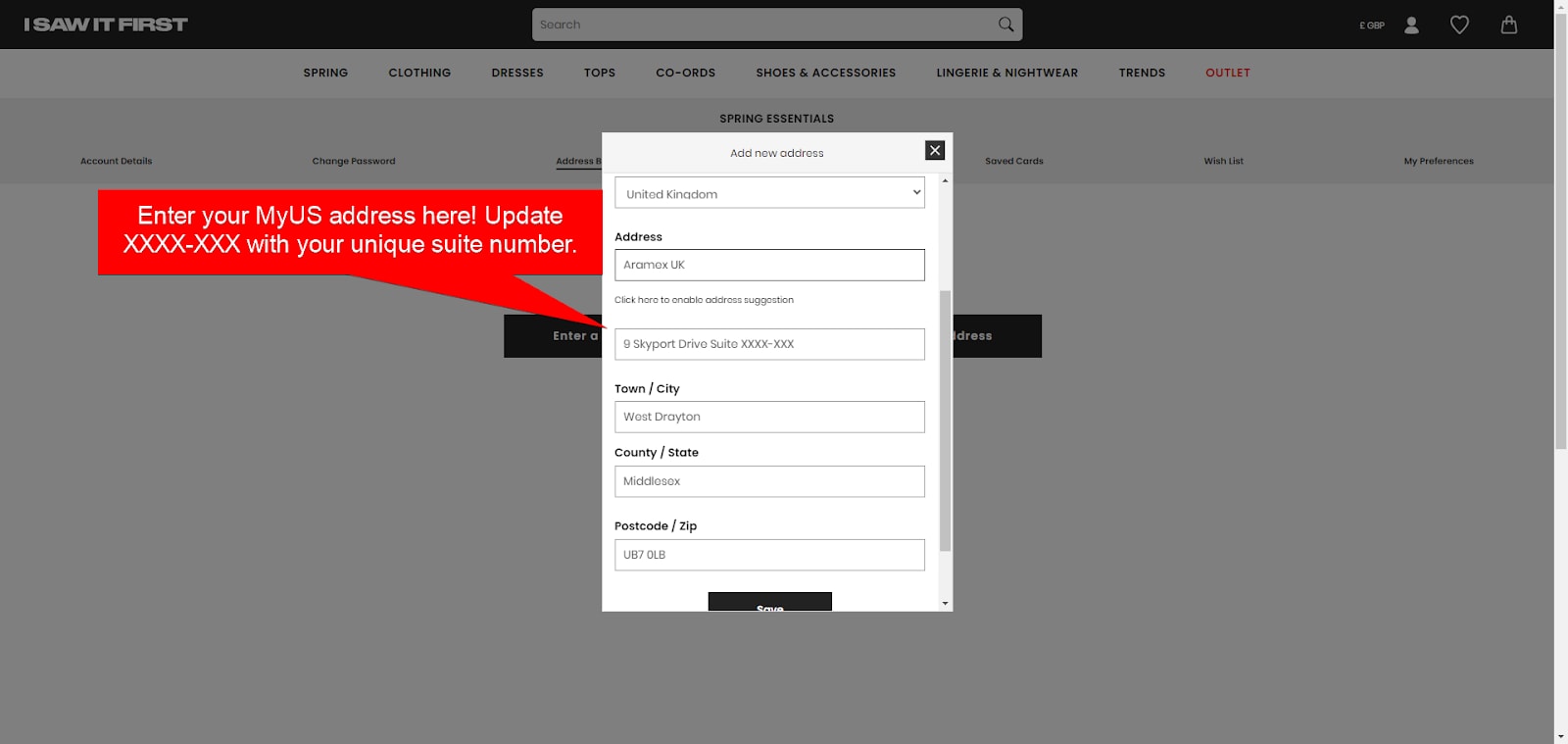Open the TRENDS menu
The image size is (1568, 744).
click(x=1142, y=73)
